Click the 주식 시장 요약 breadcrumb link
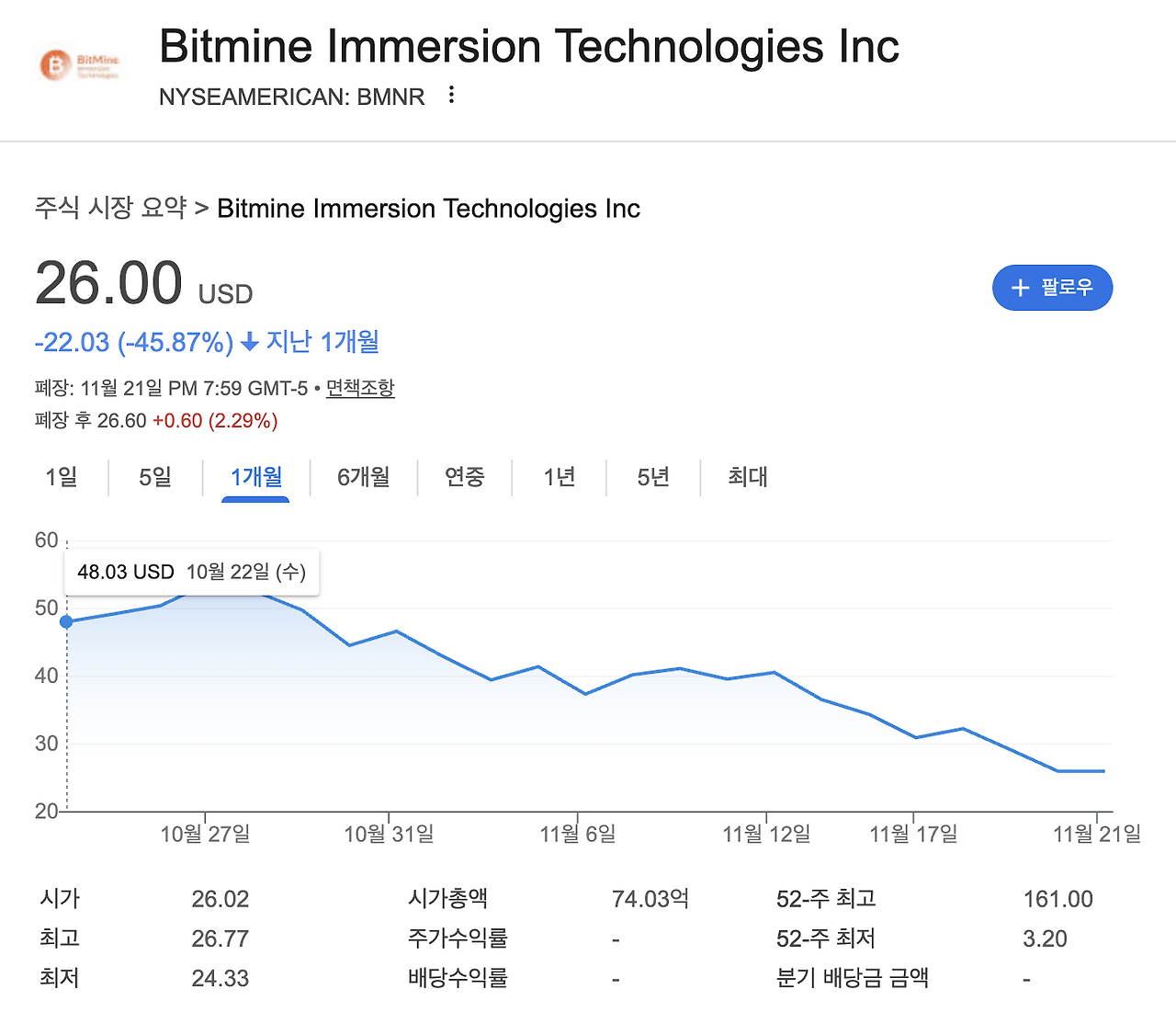The height and width of the screenshot is (1012, 1176). coord(111,208)
